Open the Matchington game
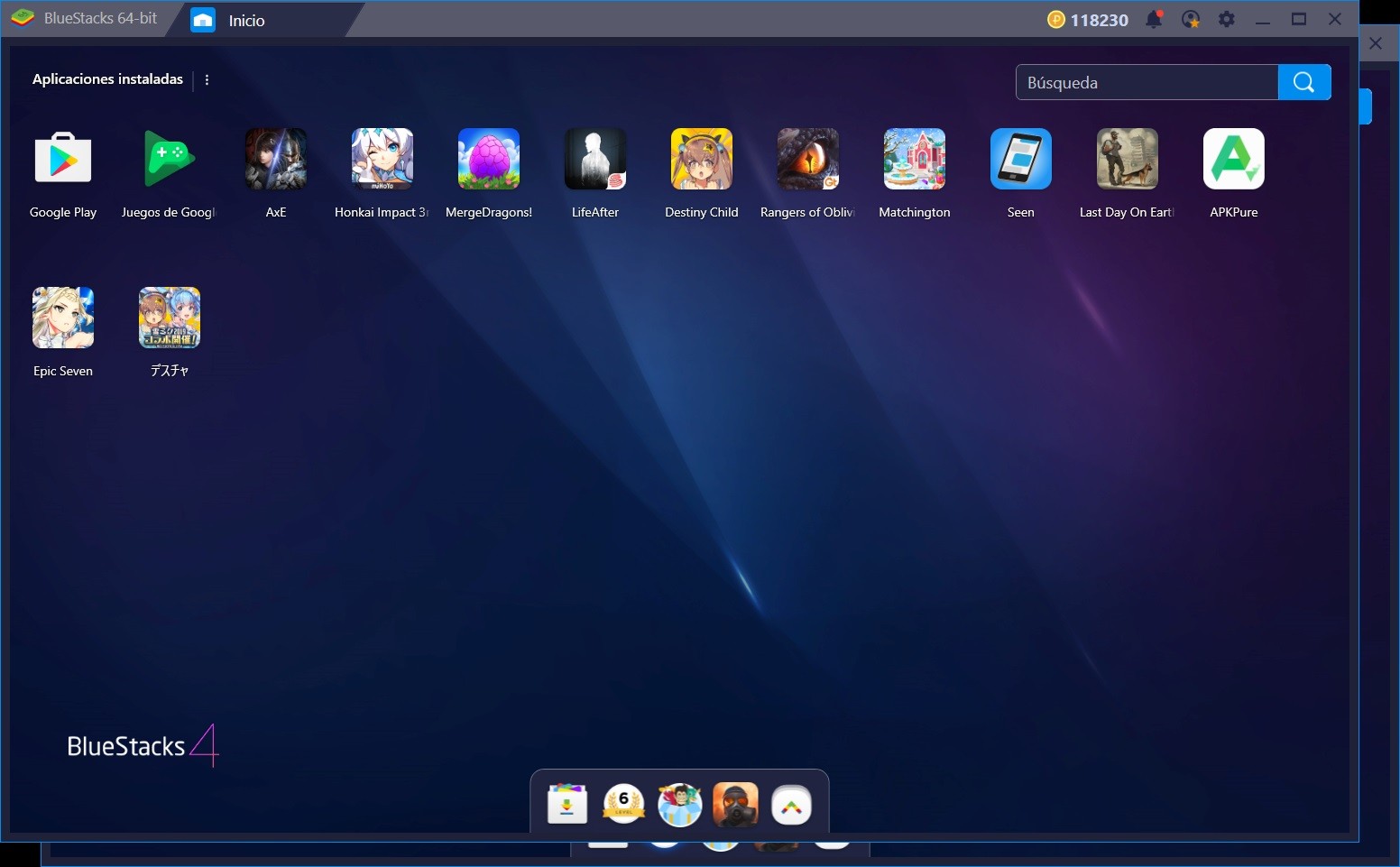This screenshot has height=867, width=1400. click(x=915, y=159)
